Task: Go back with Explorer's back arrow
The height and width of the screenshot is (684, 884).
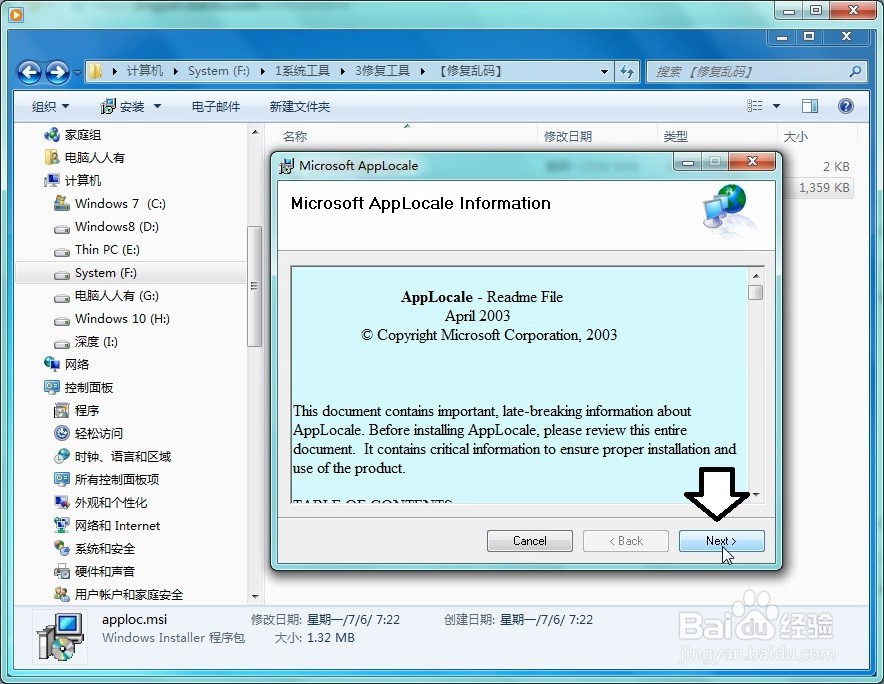Action: (29, 72)
